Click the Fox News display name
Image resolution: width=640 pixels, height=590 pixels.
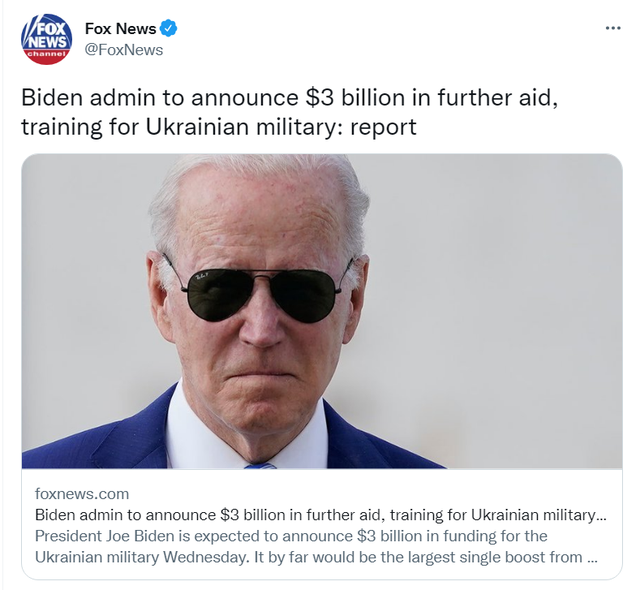click(120, 29)
